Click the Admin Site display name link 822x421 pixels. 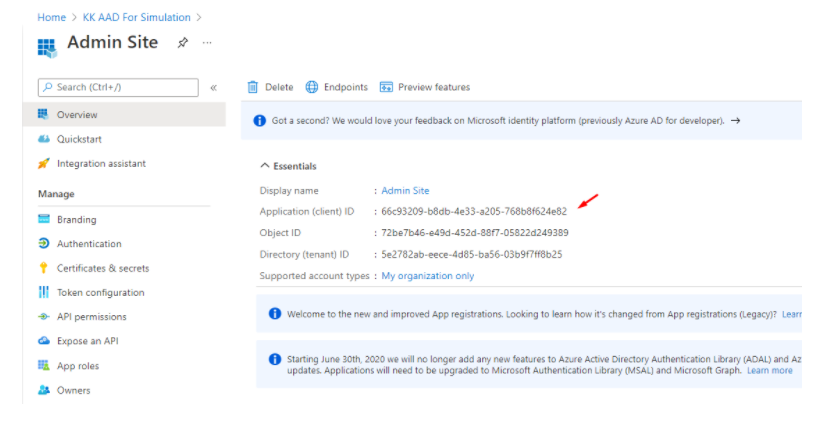pos(405,191)
